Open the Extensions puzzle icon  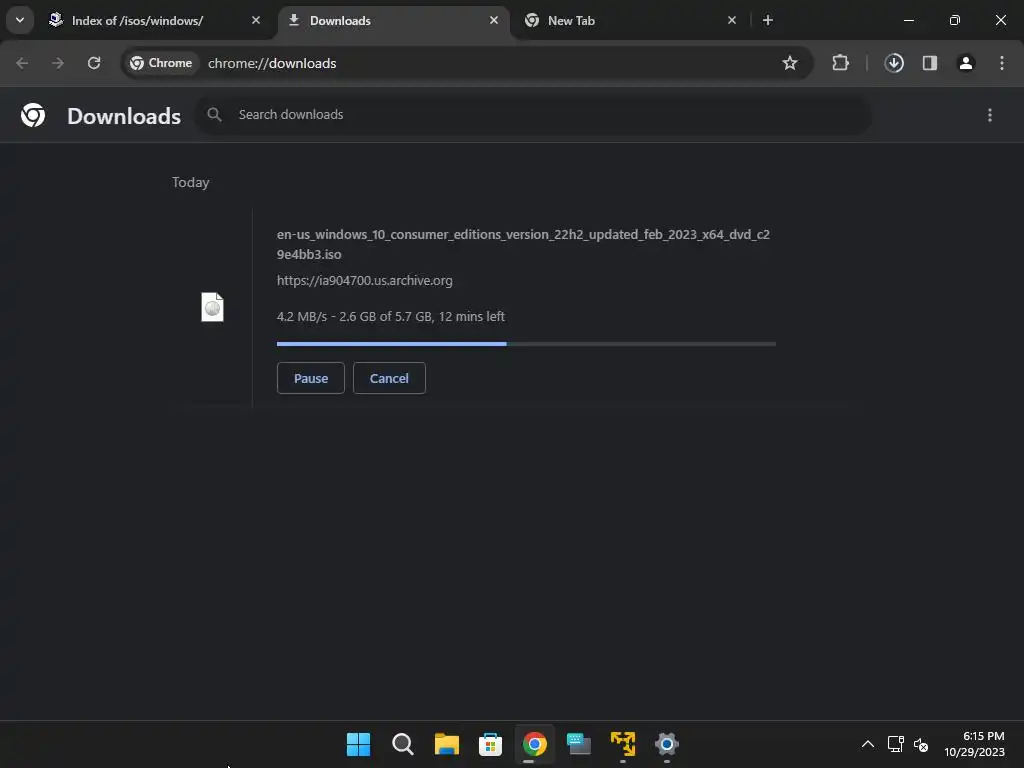pos(840,63)
